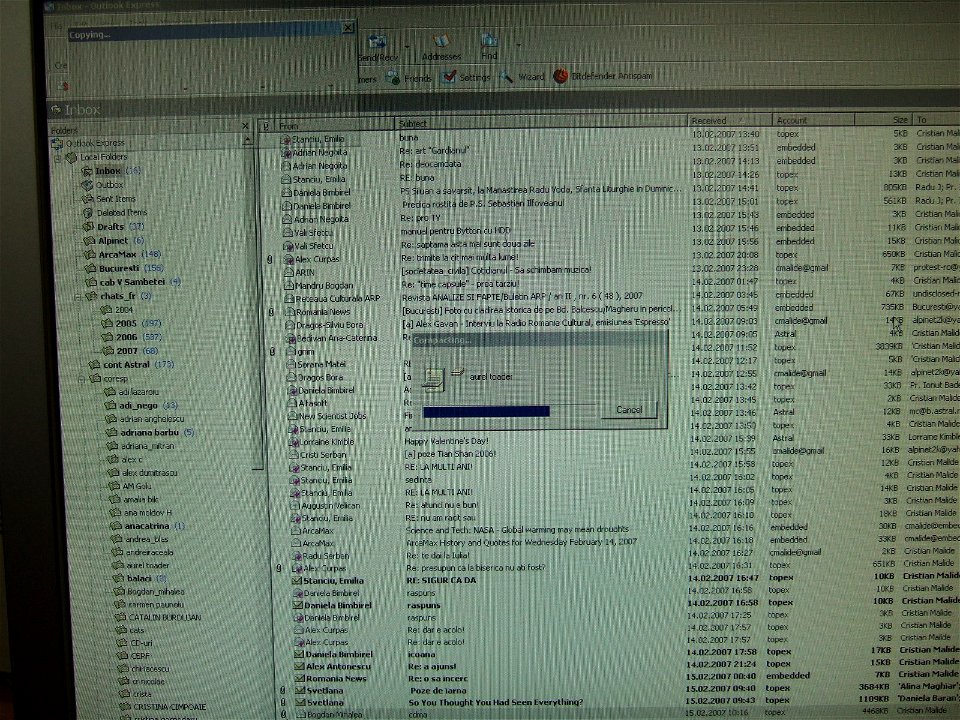Sort messages by the Subject column

click(541, 122)
